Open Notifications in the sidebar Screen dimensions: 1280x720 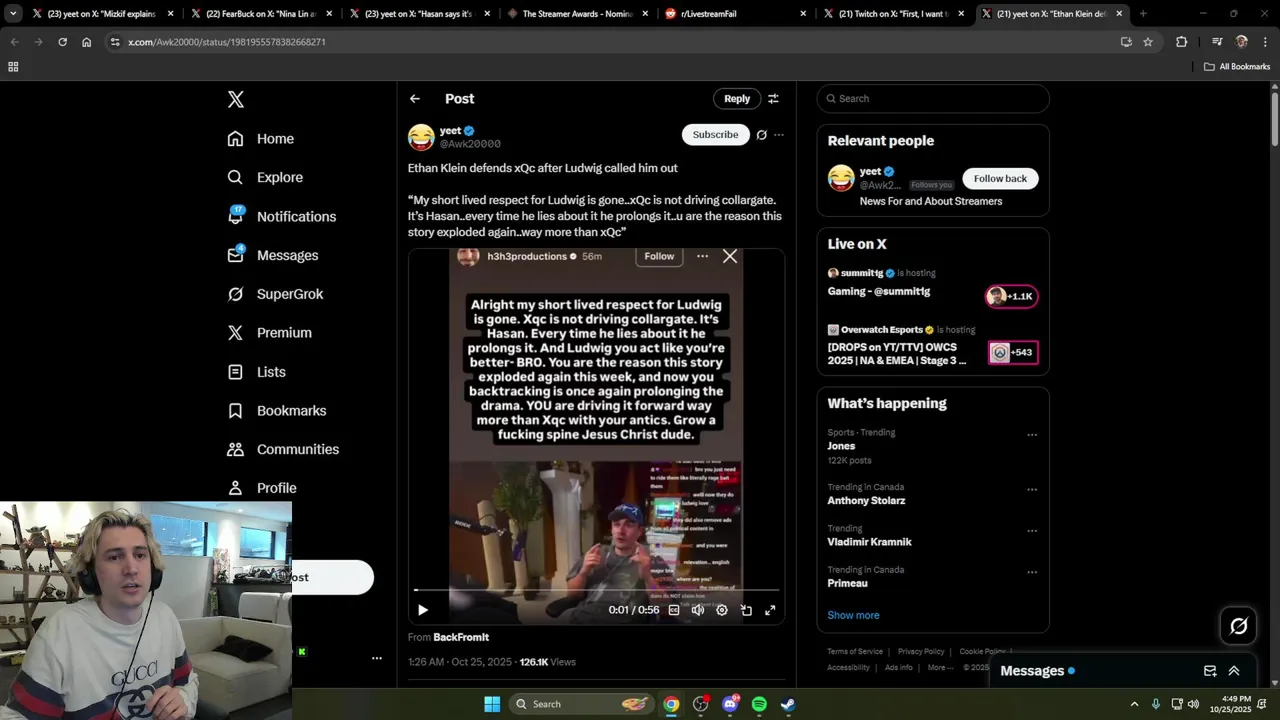282,216
